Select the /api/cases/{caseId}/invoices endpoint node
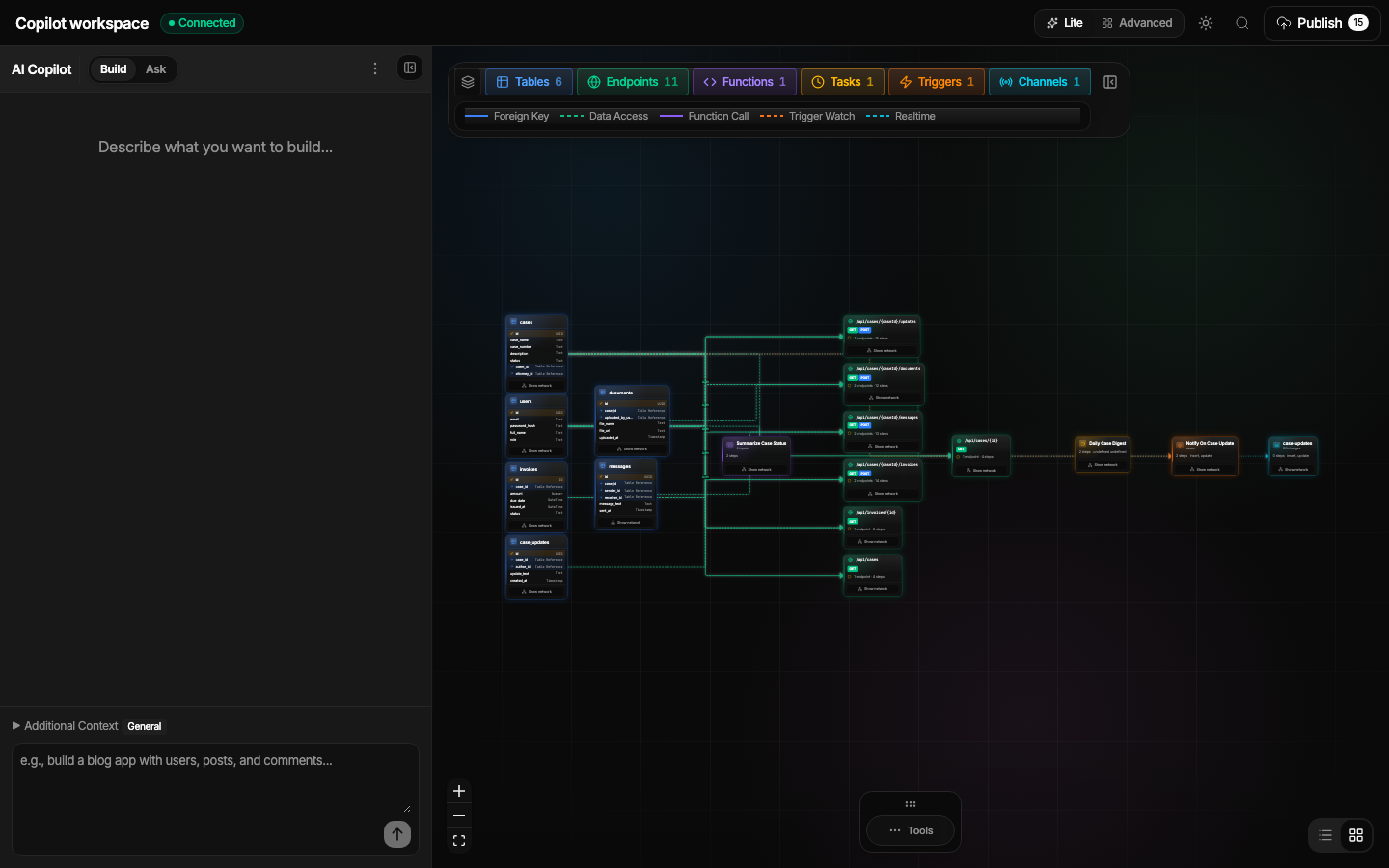 coord(883,479)
